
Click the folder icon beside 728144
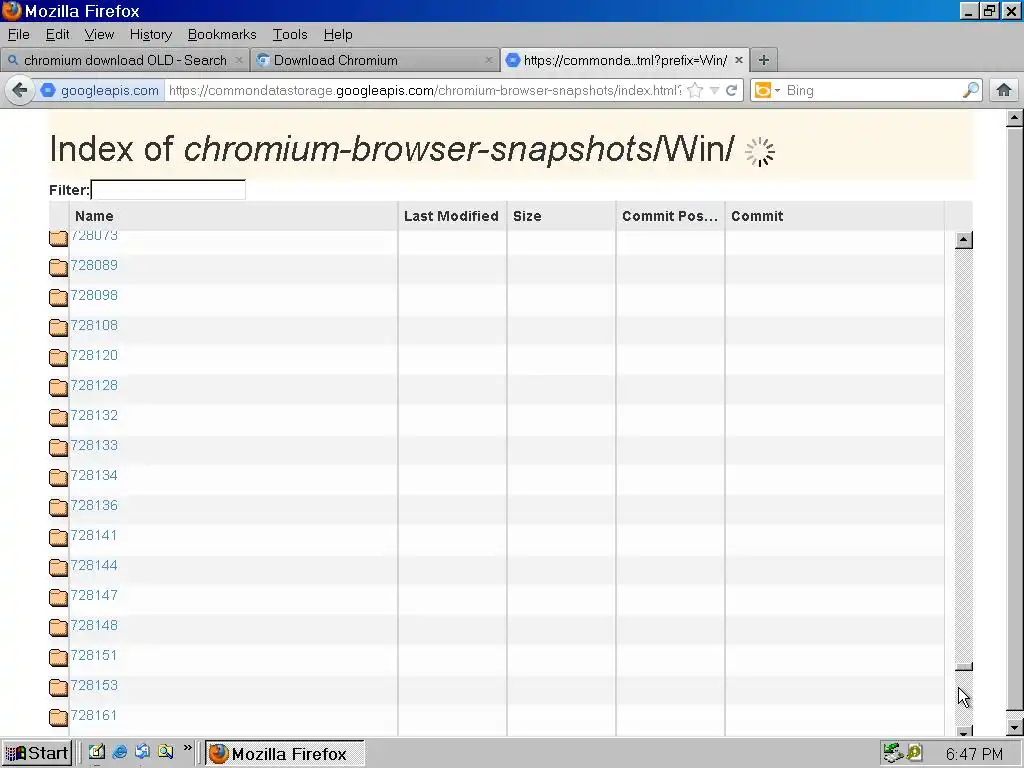click(58, 567)
